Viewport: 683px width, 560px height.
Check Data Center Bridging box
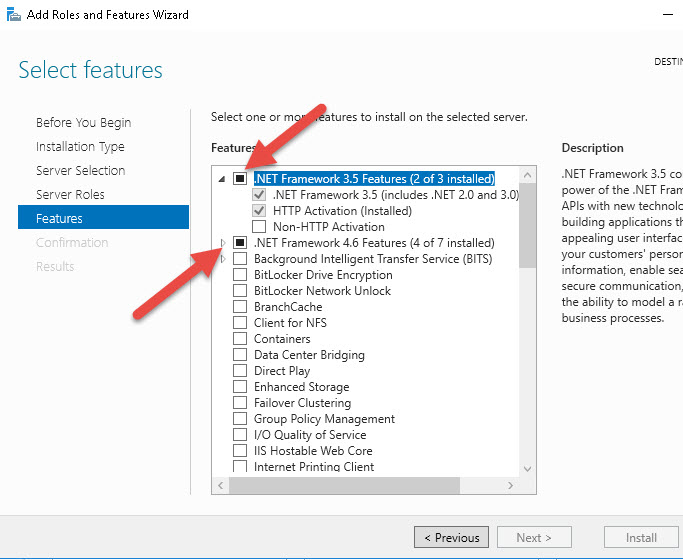tap(240, 355)
